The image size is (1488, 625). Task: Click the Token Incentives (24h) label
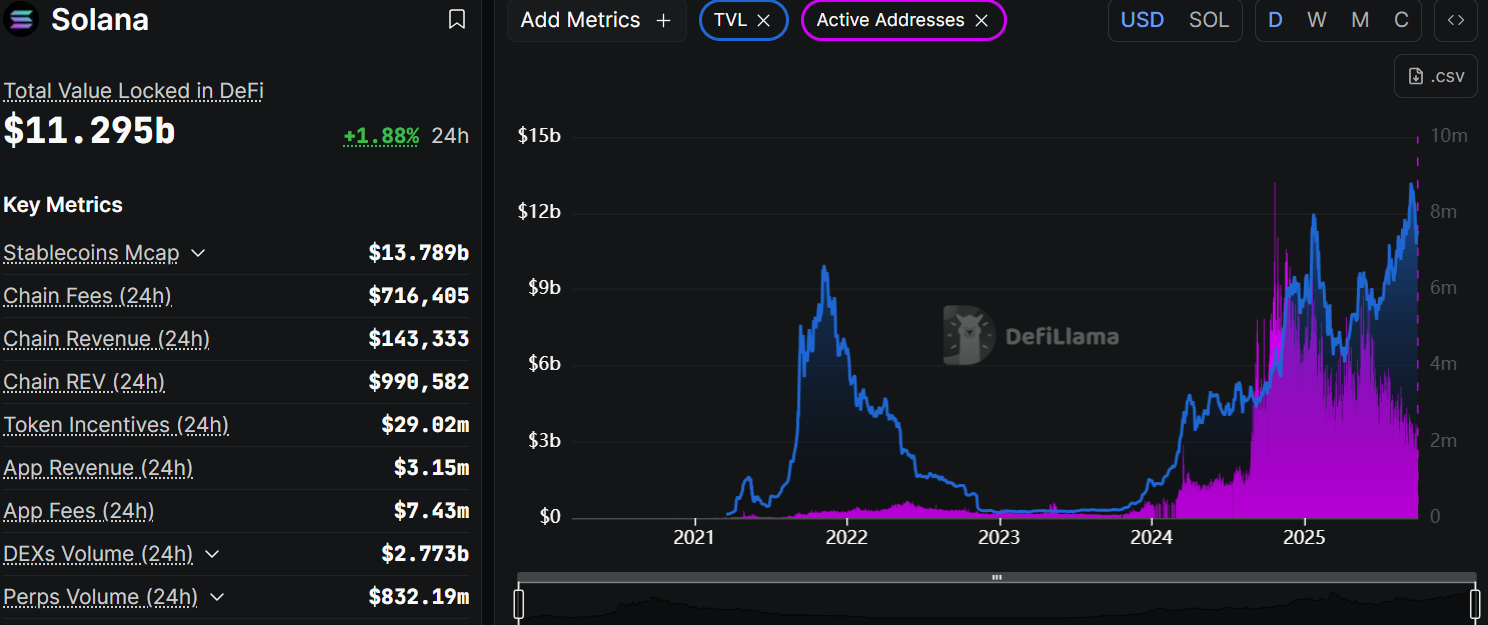coord(116,425)
